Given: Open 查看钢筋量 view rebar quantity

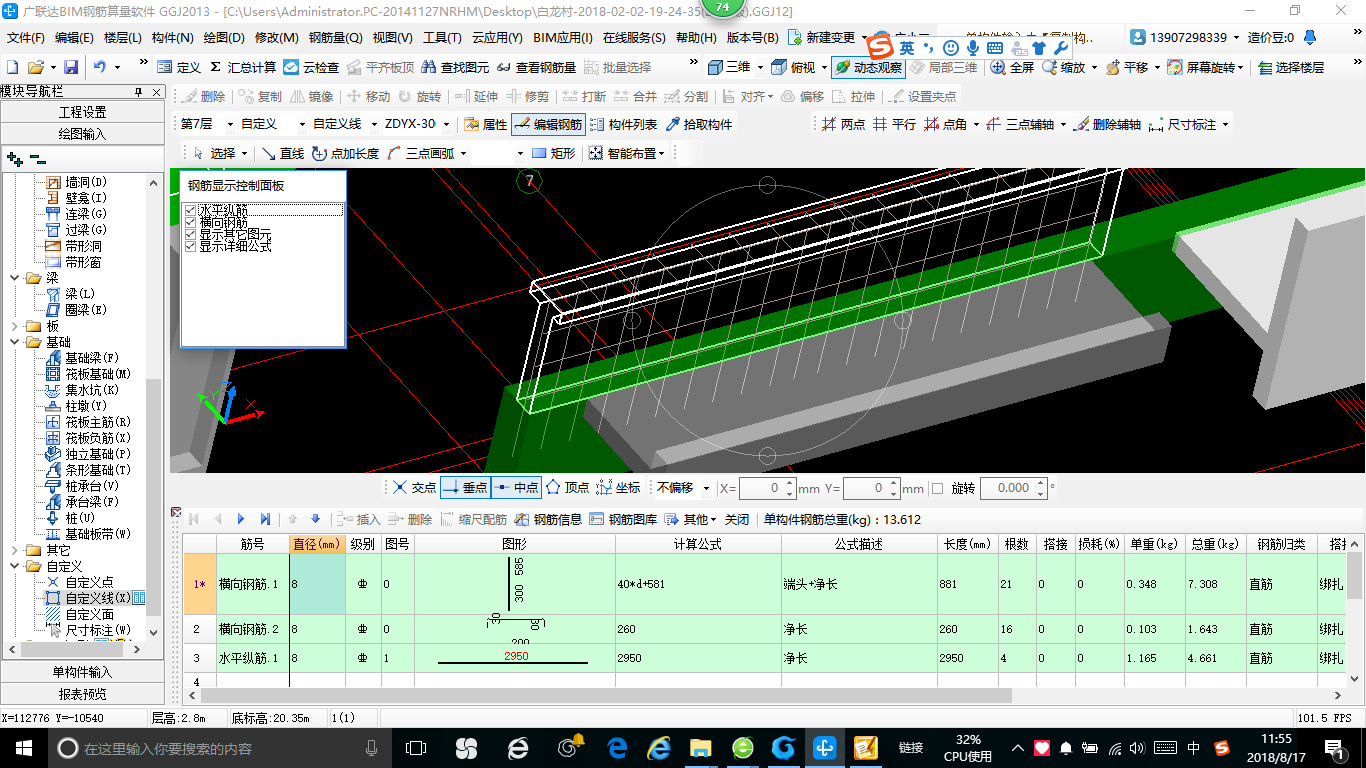Looking at the screenshot, I should 536,67.
